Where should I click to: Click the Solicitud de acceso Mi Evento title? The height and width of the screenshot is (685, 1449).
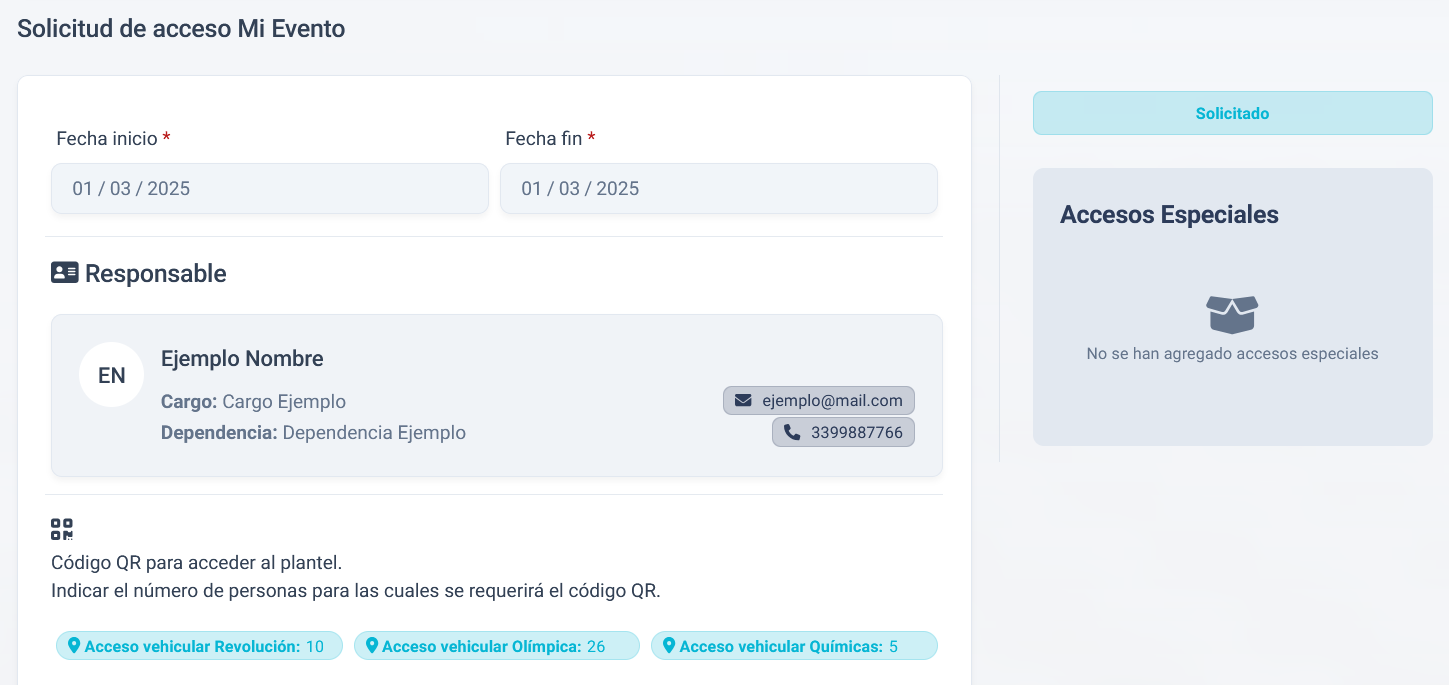[x=181, y=29]
